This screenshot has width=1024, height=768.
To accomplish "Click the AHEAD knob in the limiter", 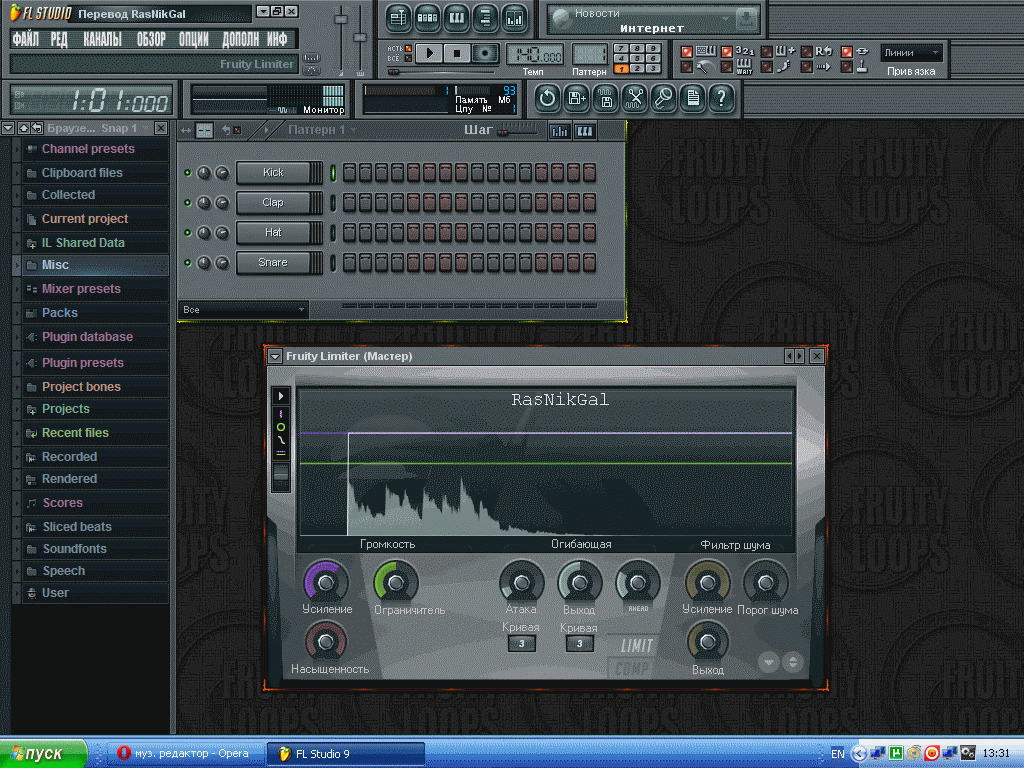I will (x=637, y=582).
